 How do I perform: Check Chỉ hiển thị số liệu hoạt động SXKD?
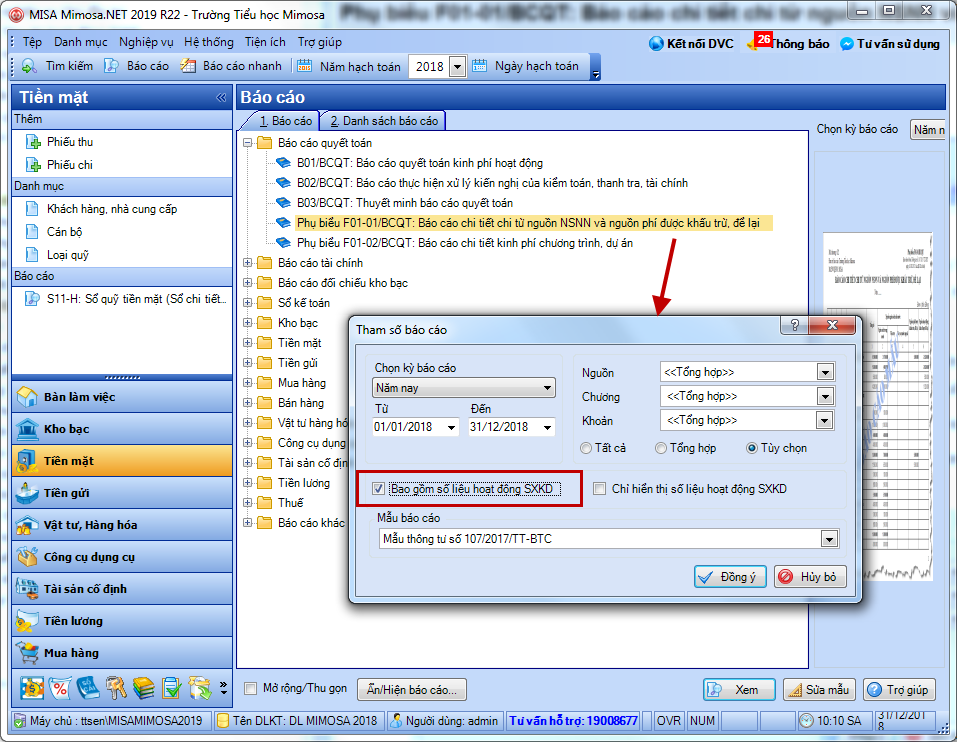[600, 489]
